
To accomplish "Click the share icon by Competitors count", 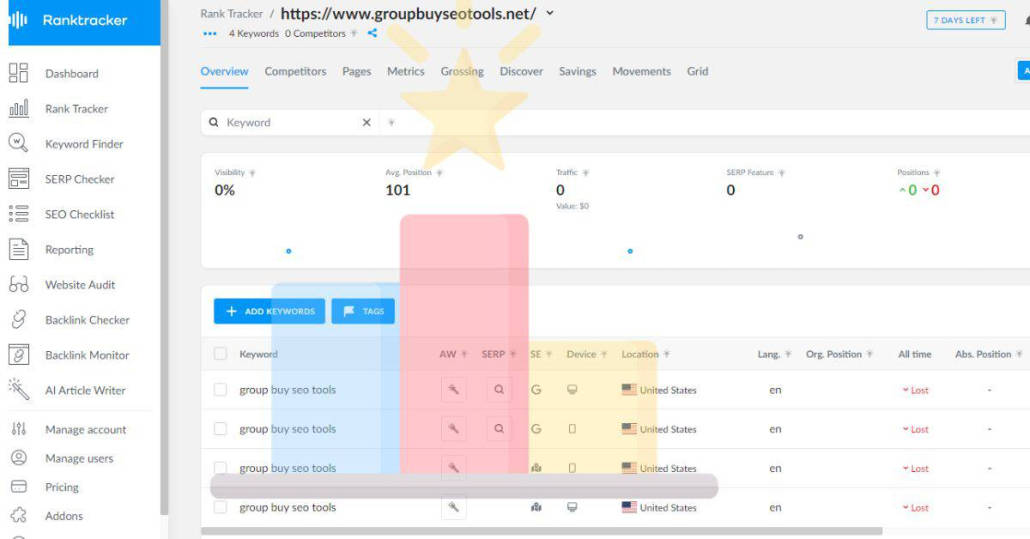I will coord(372,33).
